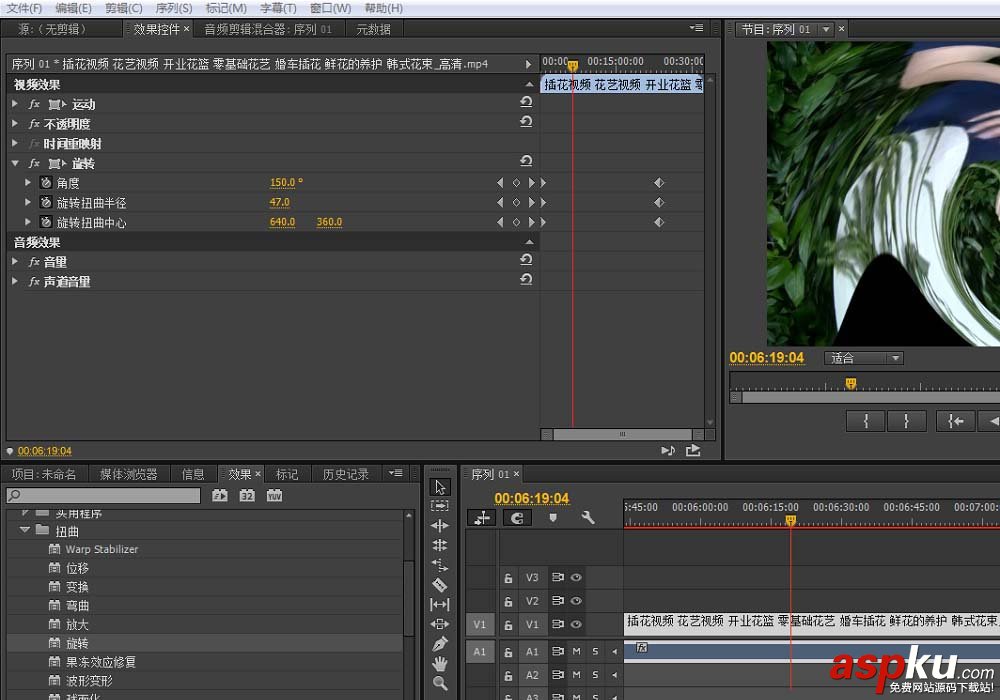This screenshot has height=700, width=1000.
Task: Toggle lock on track V1
Action: click(x=508, y=625)
